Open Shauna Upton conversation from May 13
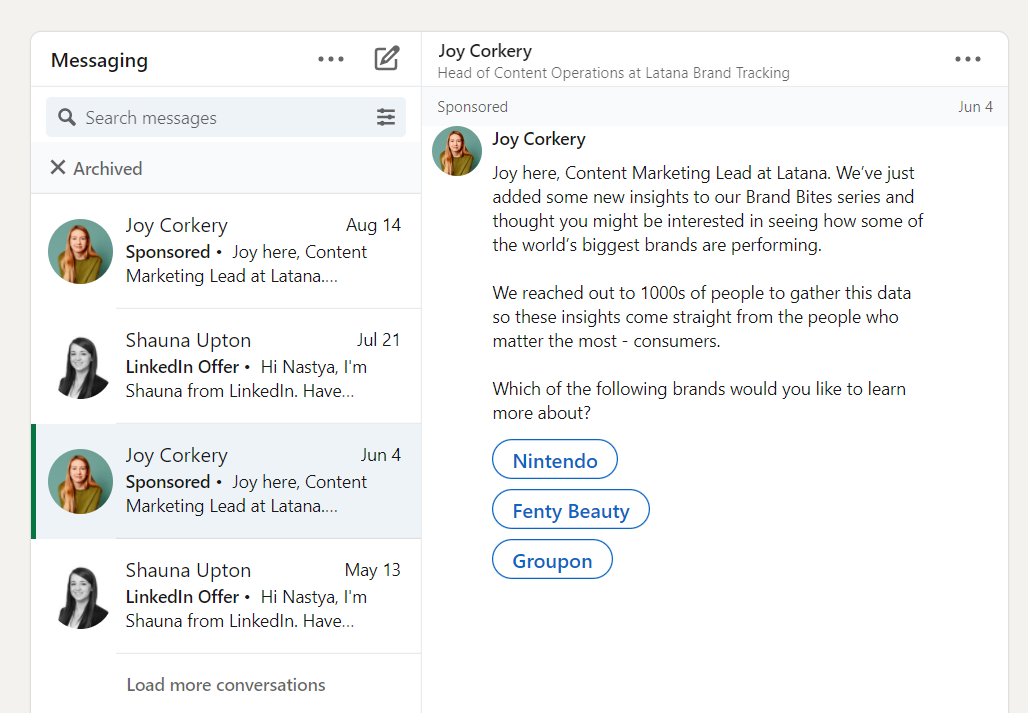 226,596
